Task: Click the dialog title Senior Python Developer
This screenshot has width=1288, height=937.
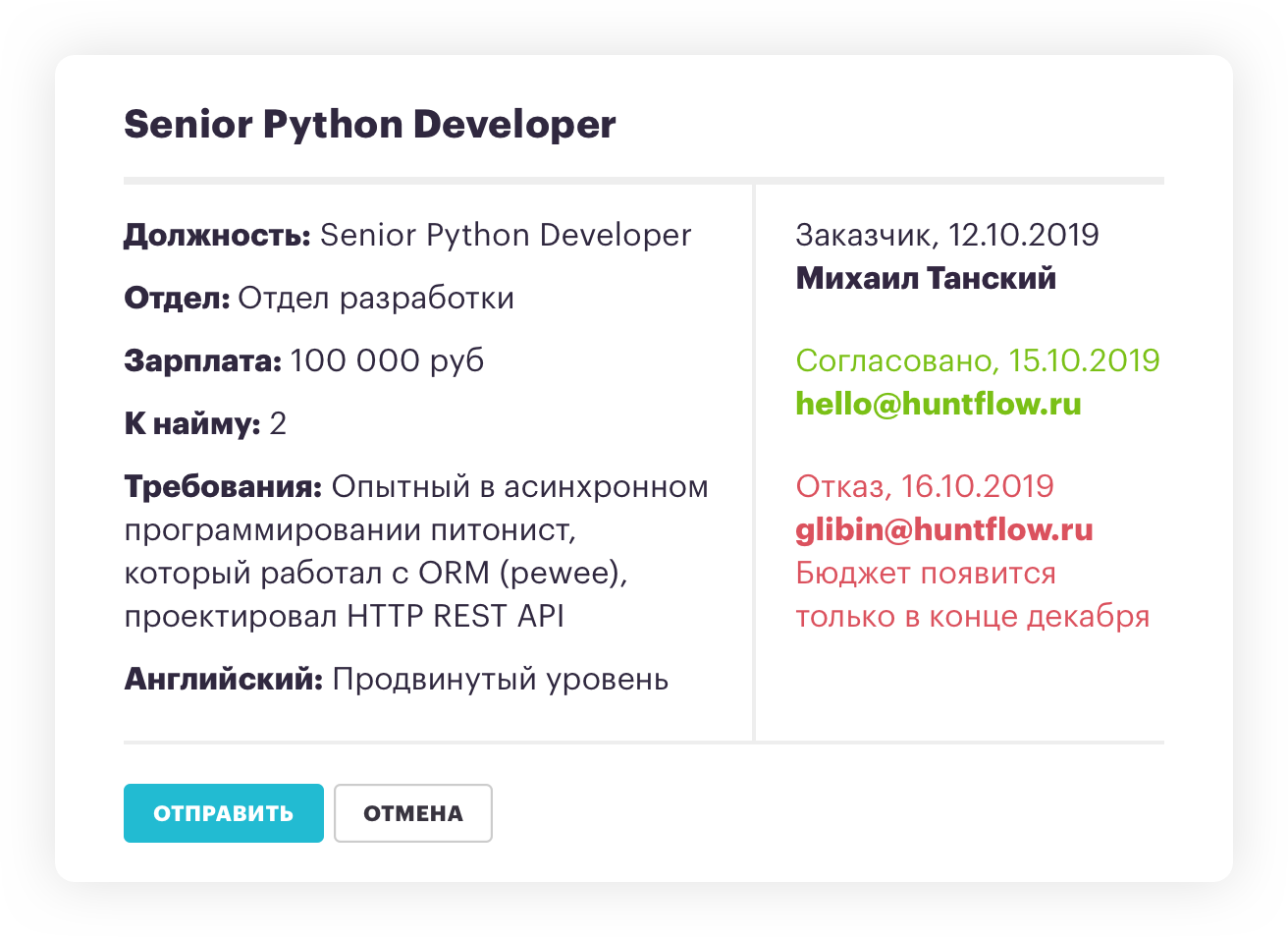Action: (x=369, y=125)
